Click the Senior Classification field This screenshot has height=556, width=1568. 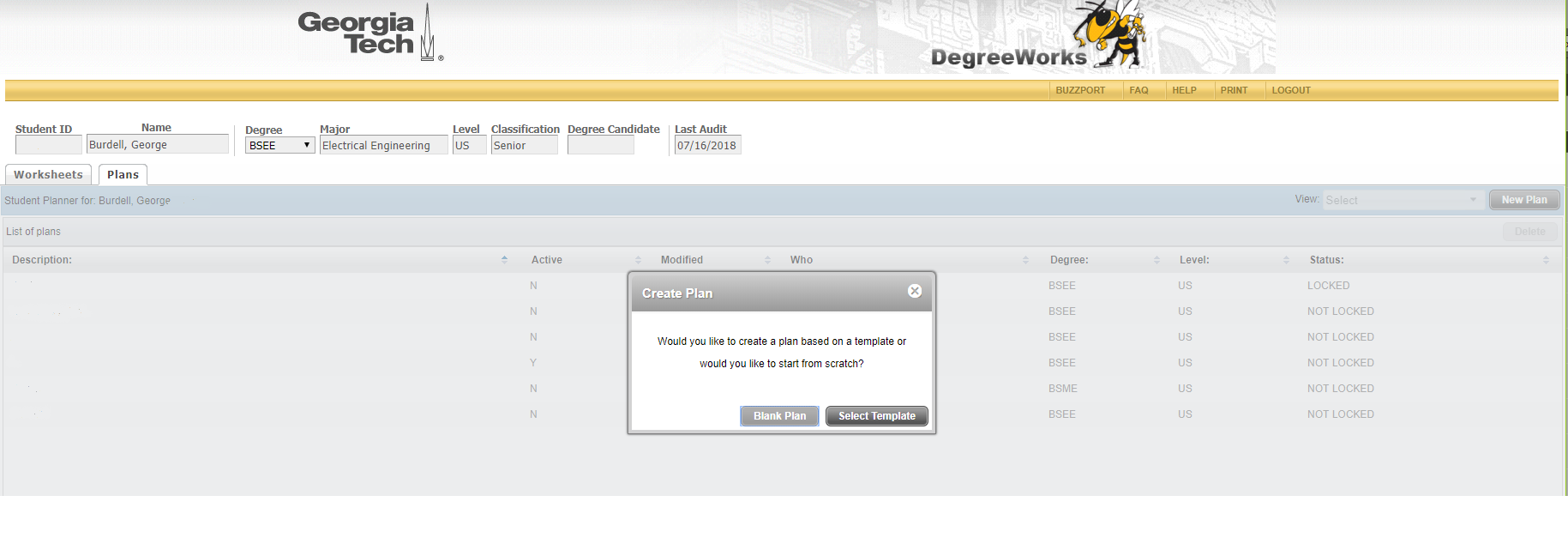point(524,146)
